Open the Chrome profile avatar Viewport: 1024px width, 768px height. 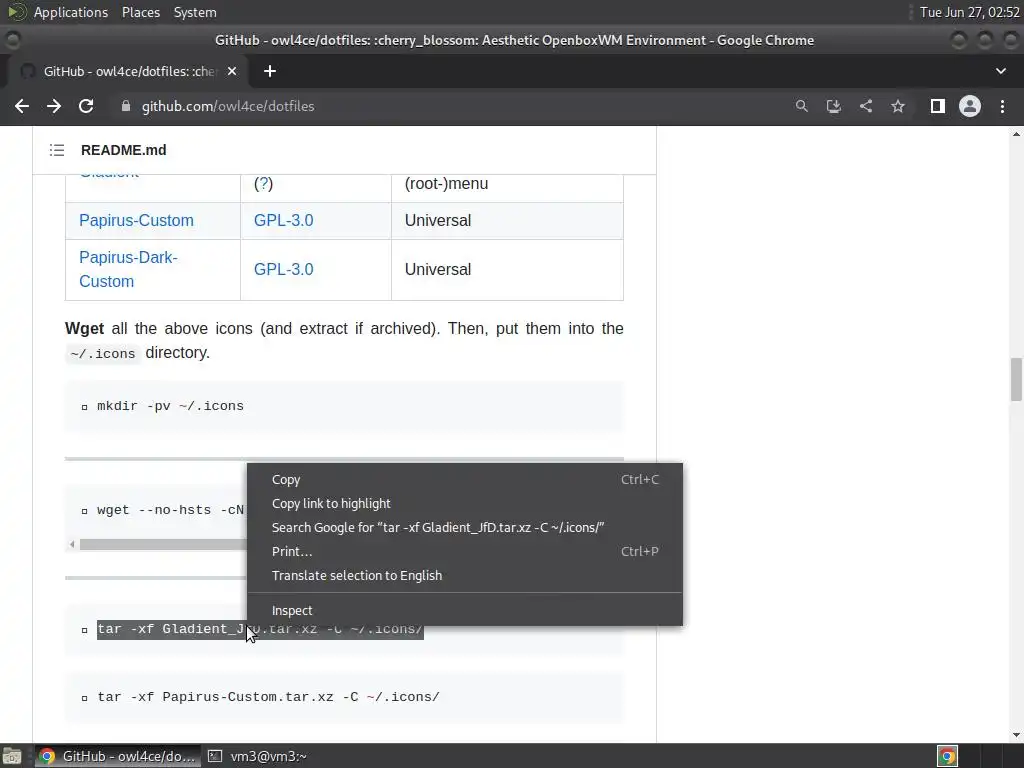pyautogui.click(x=970, y=106)
